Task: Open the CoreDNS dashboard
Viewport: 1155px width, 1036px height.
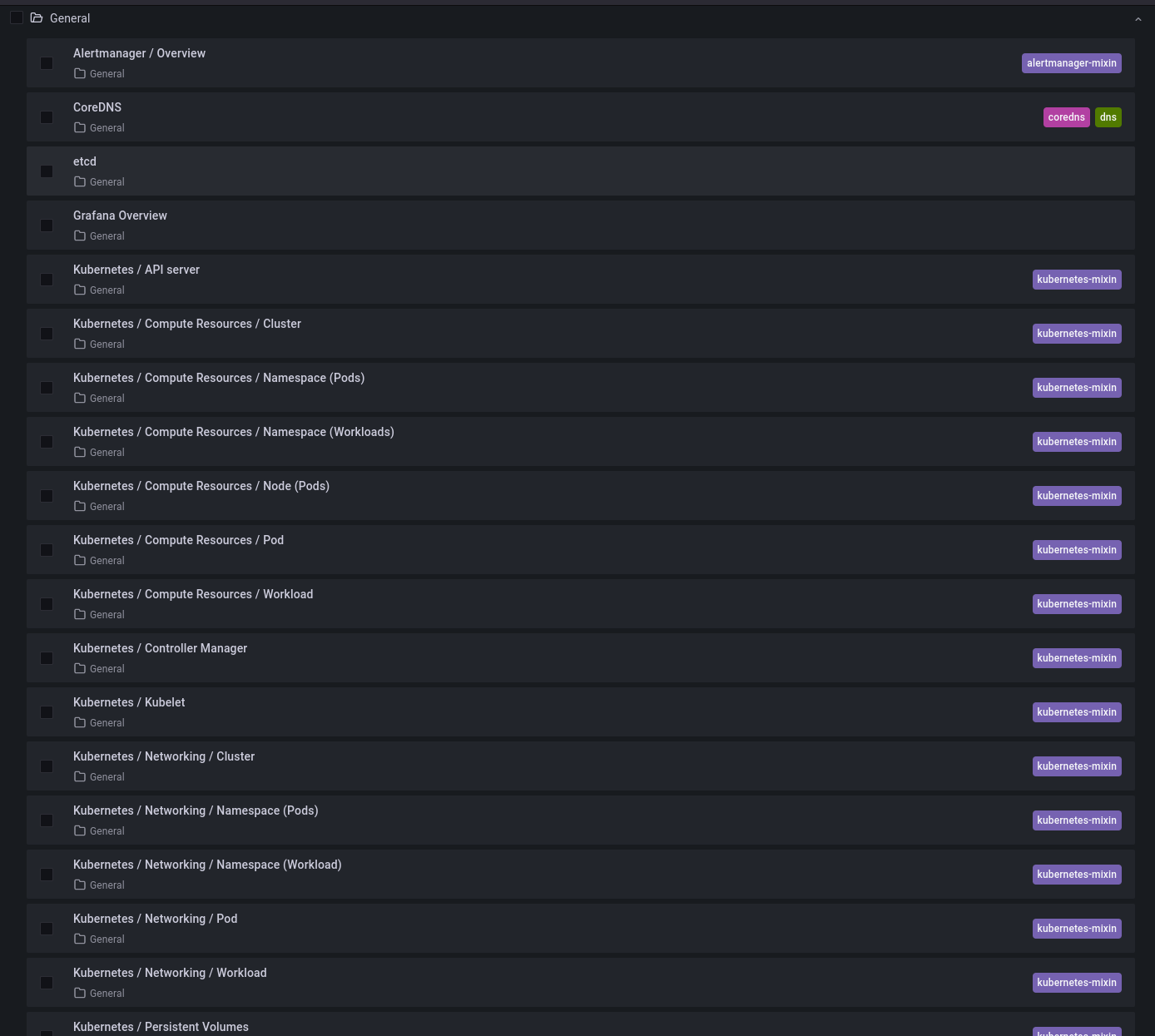Action: [97, 107]
